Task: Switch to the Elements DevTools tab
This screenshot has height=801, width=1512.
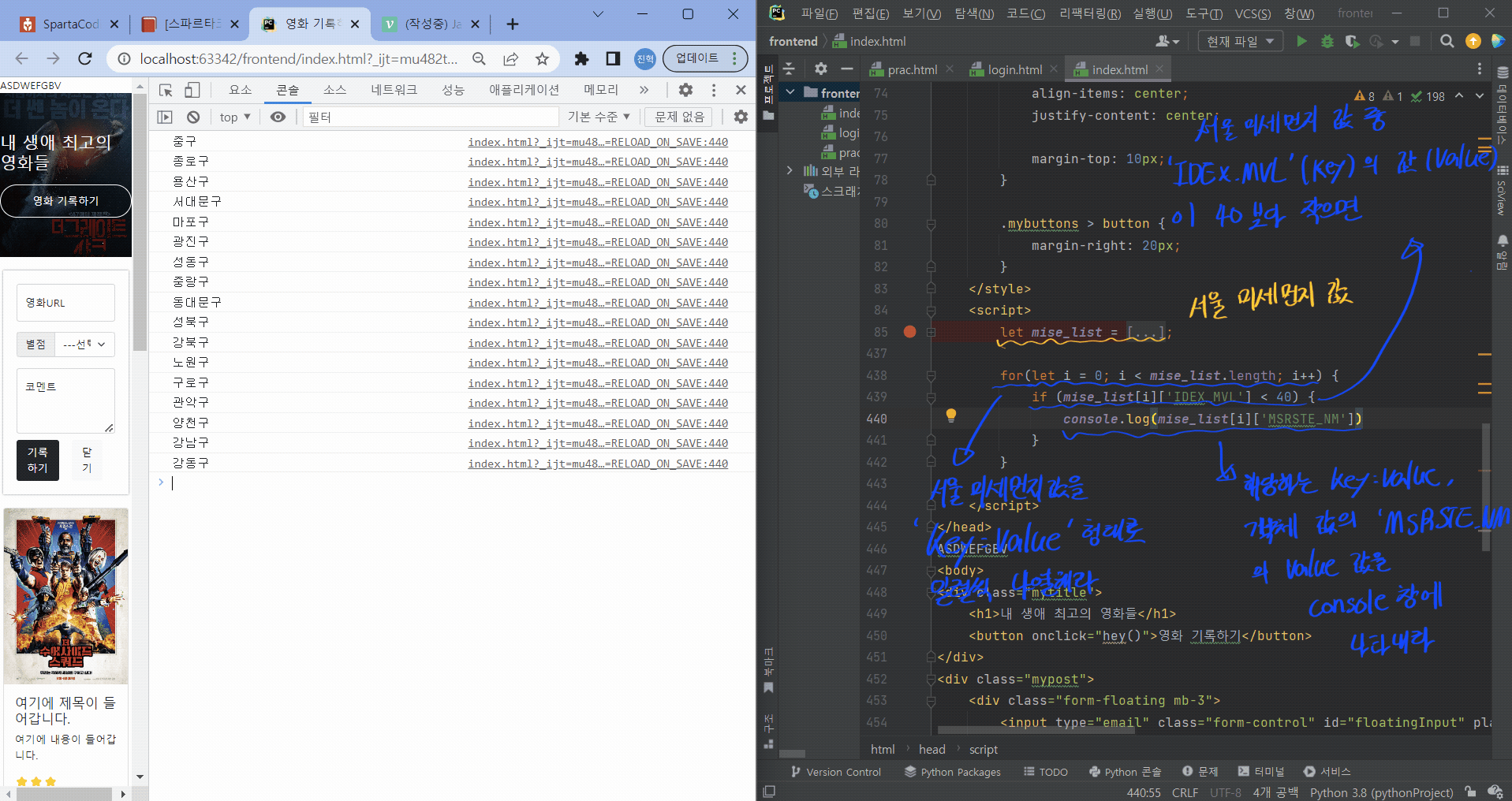Action: (241, 90)
